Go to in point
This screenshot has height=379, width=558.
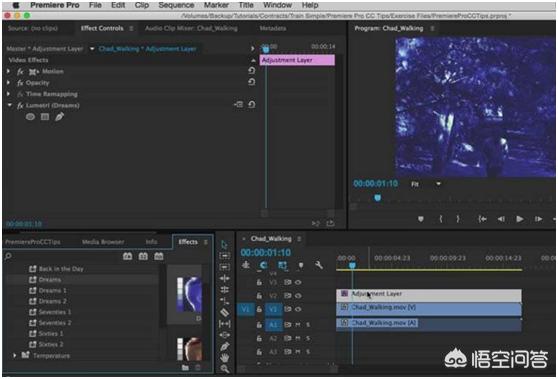pos(482,219)
